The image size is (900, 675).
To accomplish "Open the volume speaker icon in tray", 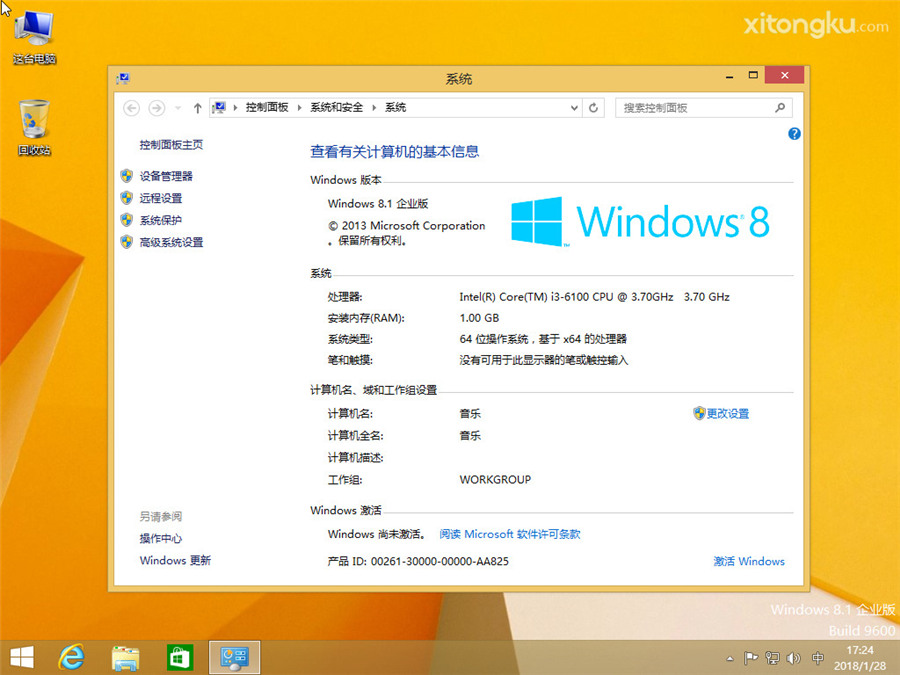I will (x=793, y=658).
